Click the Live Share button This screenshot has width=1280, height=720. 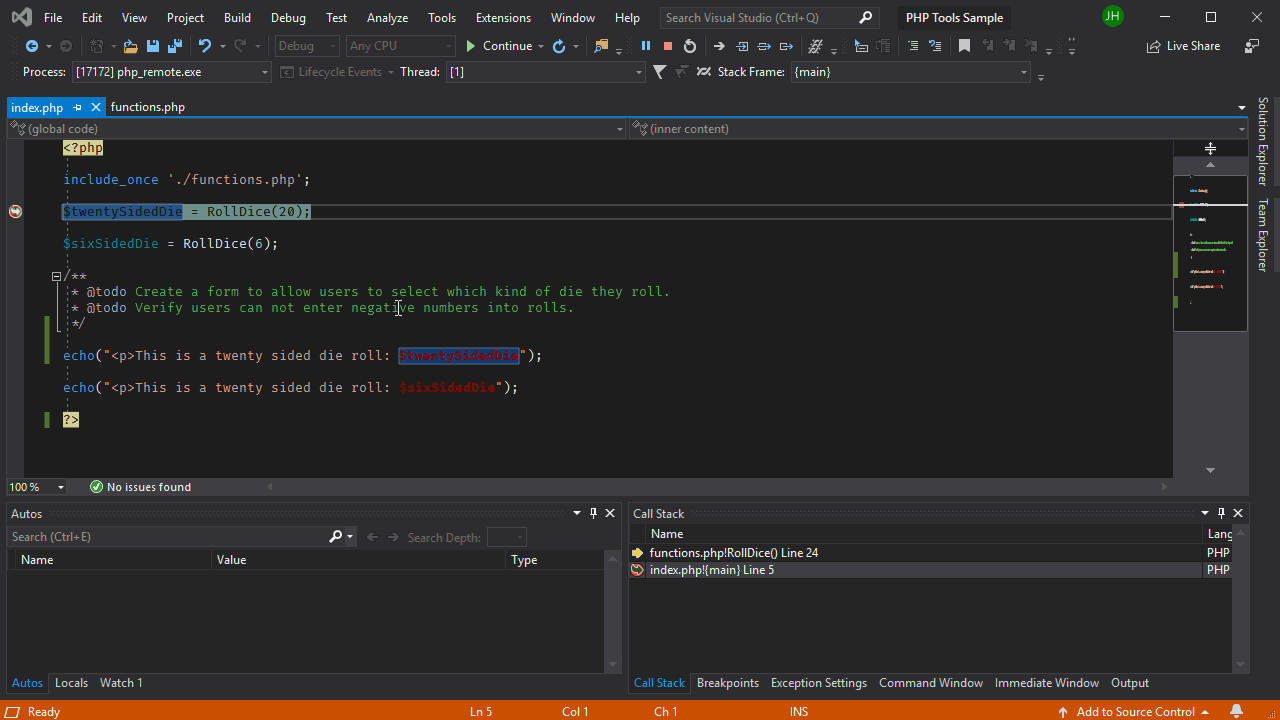point(1183,46)
